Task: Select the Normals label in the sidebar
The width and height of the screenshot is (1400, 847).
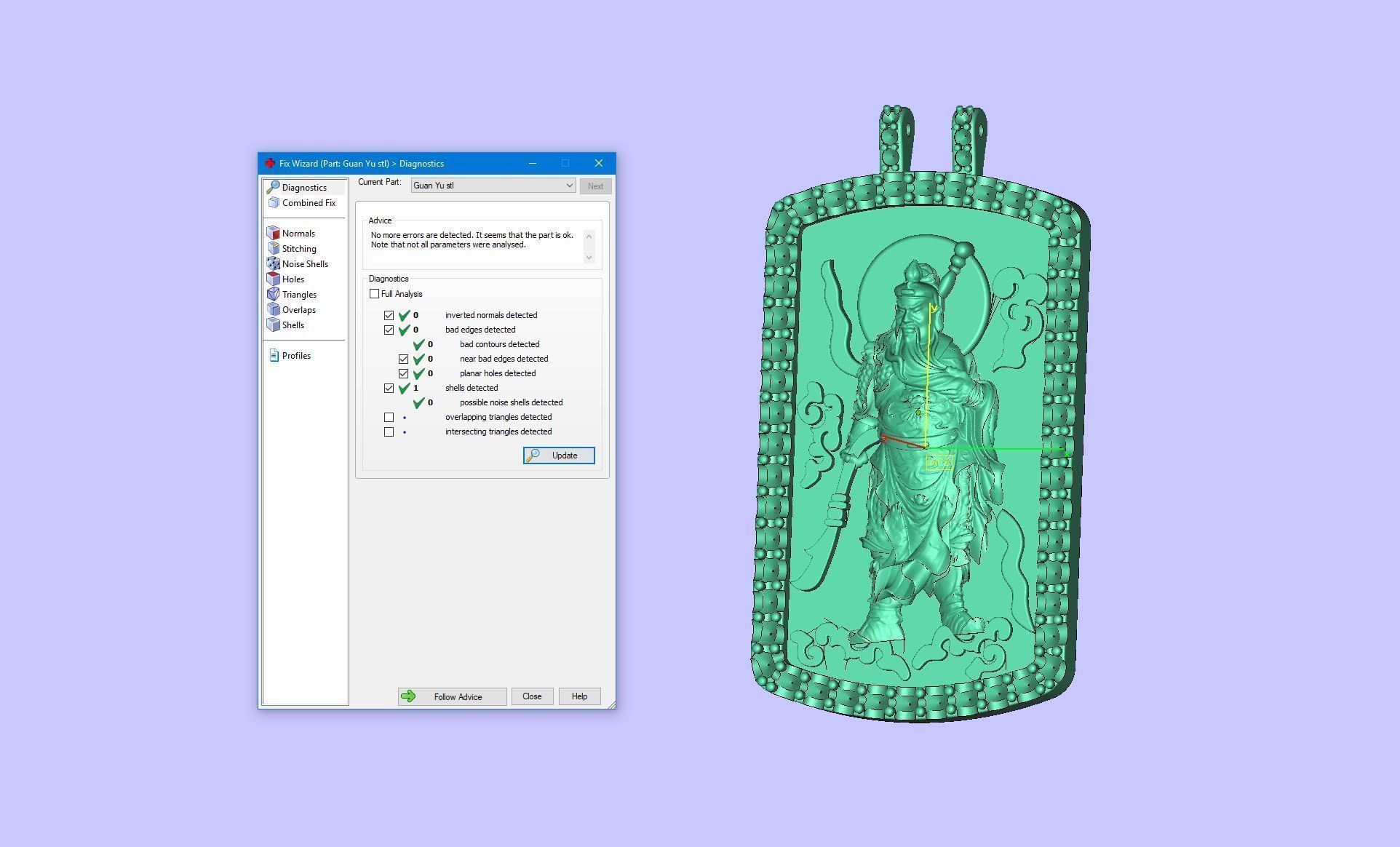Action: tap(298, 234)
